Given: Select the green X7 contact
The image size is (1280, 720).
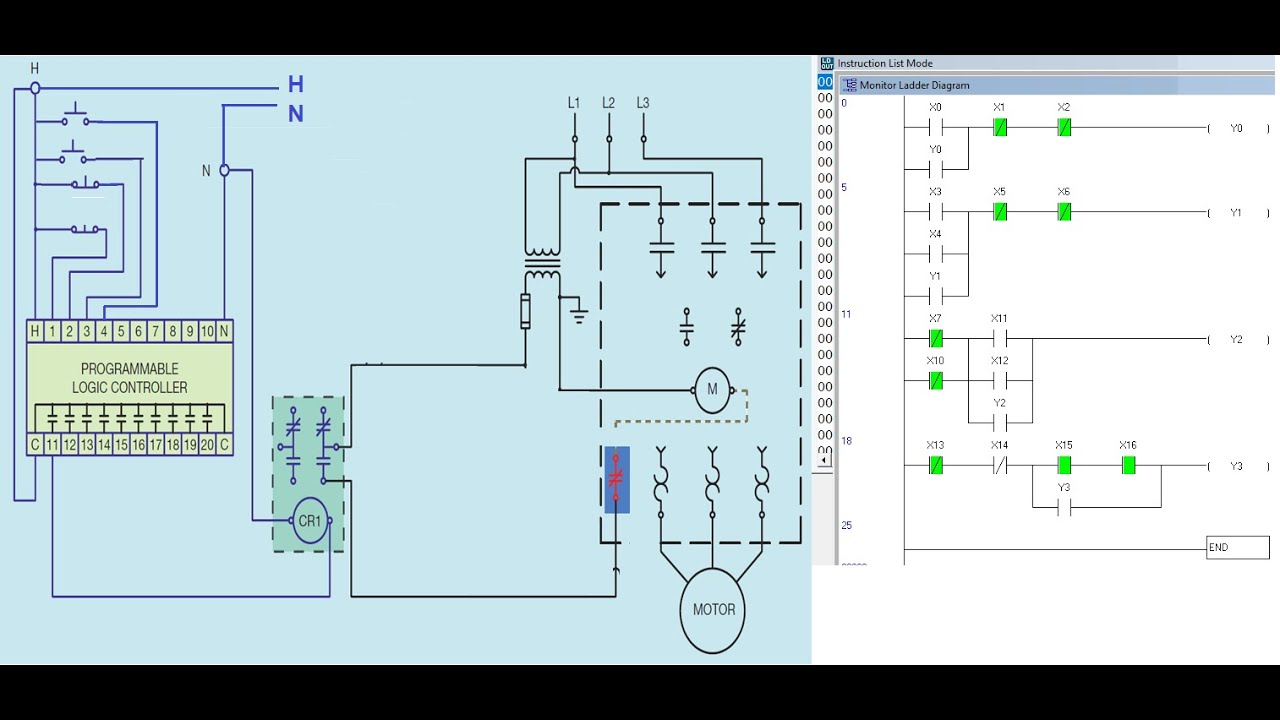Looking at the screenshot, I should point(935,339).
